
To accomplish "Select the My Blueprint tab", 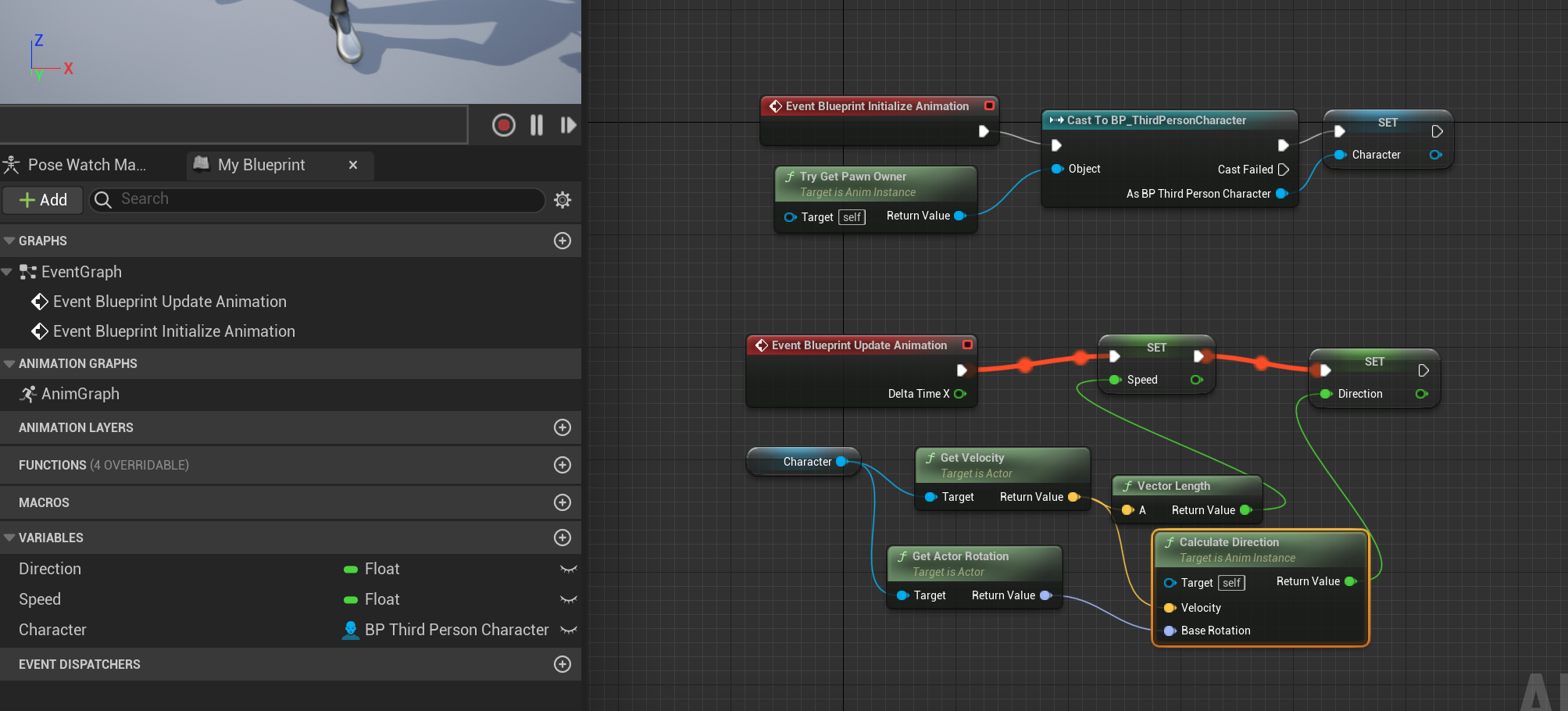I will pos(262,165).
